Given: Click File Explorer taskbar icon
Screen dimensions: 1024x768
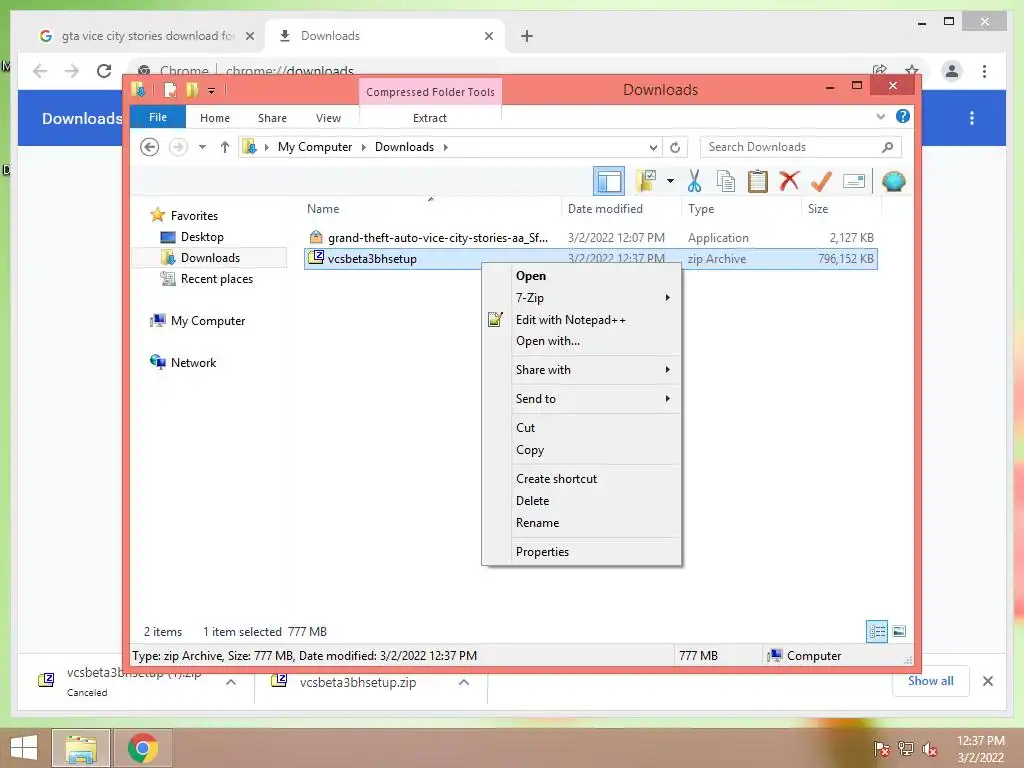Looking at the screenshot, I should pos(80,748).
